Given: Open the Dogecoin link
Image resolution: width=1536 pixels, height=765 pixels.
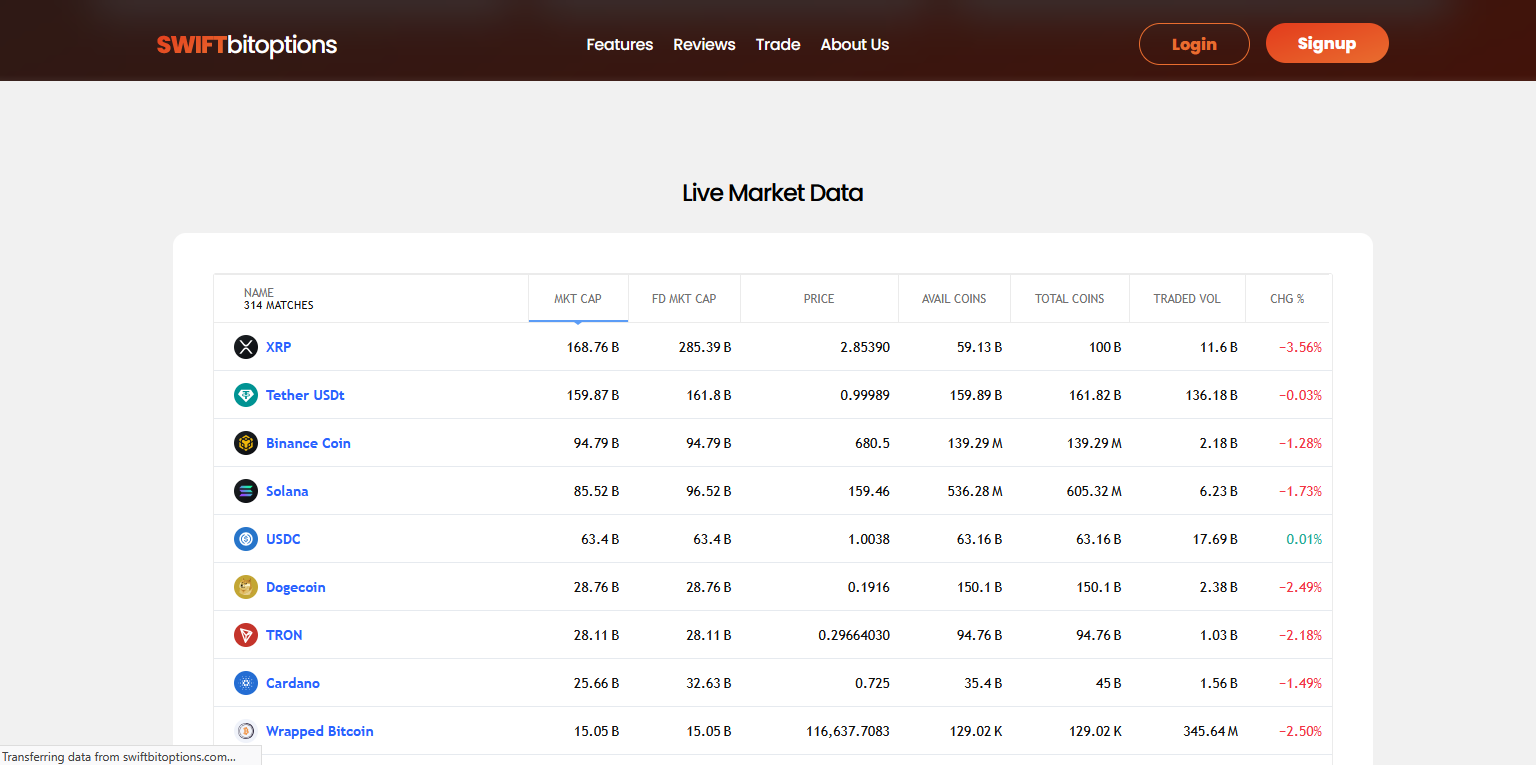Looking at the screenshot, I should (x=296, y=587).
